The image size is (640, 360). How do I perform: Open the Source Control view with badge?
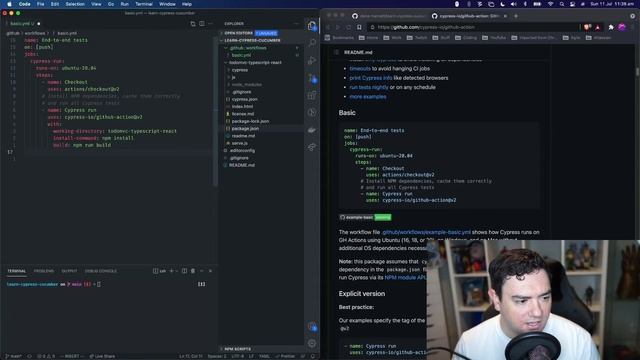point(312,78)
